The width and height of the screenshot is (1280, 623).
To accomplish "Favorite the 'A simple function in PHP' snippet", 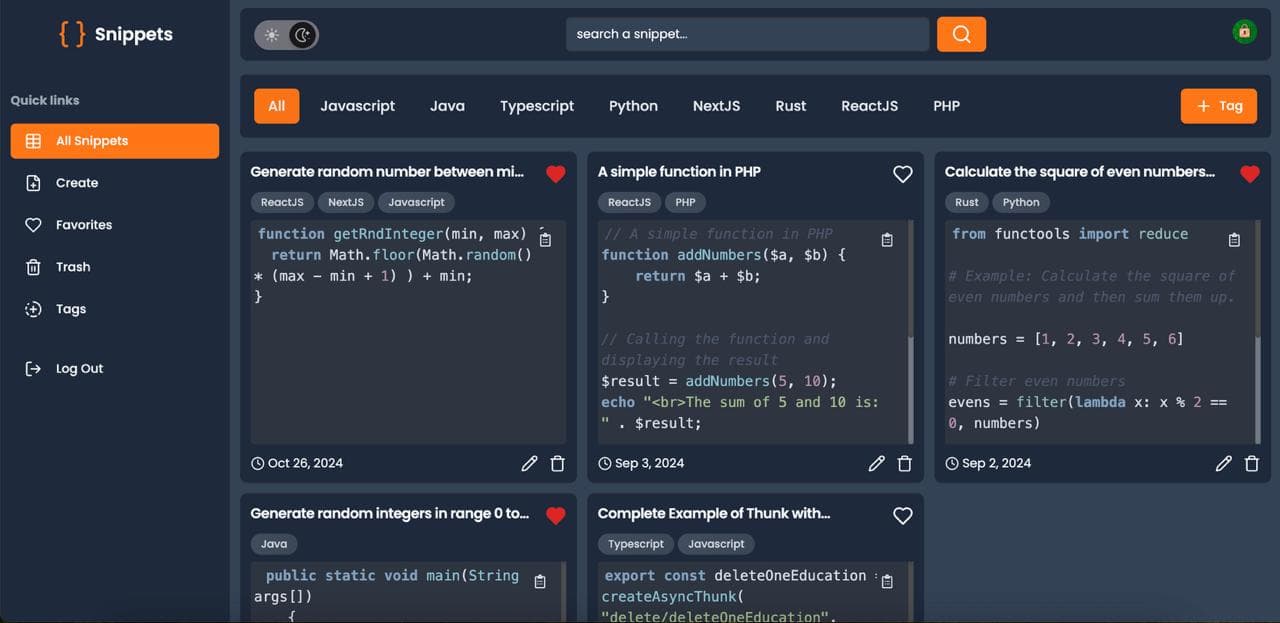I will click(x=902, y=173).
